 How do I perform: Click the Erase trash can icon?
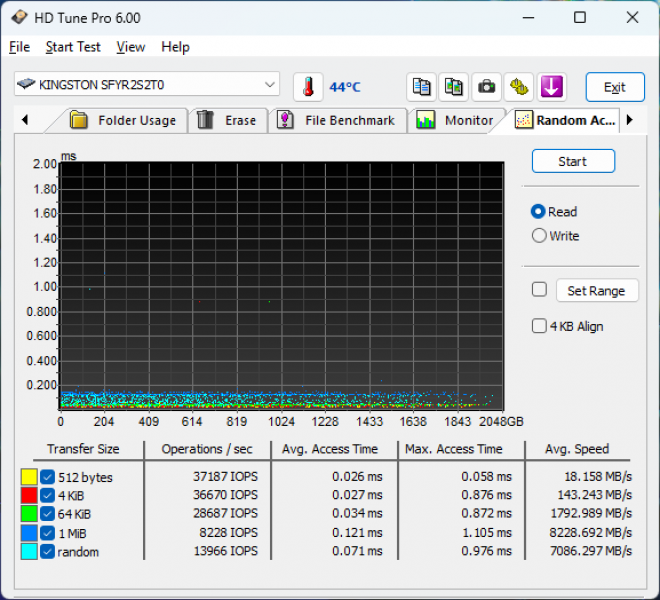coord(205,120)
